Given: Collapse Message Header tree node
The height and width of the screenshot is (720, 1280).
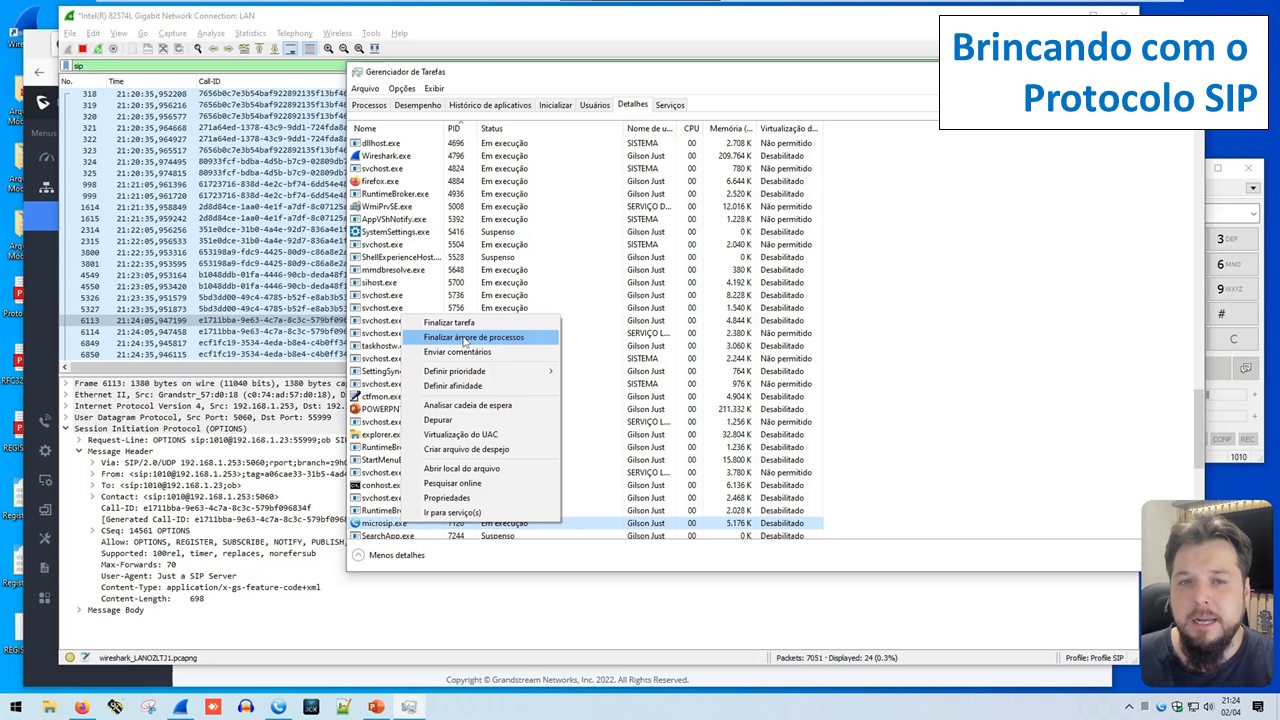Looking at the screenshot, I should click(79, 451).
